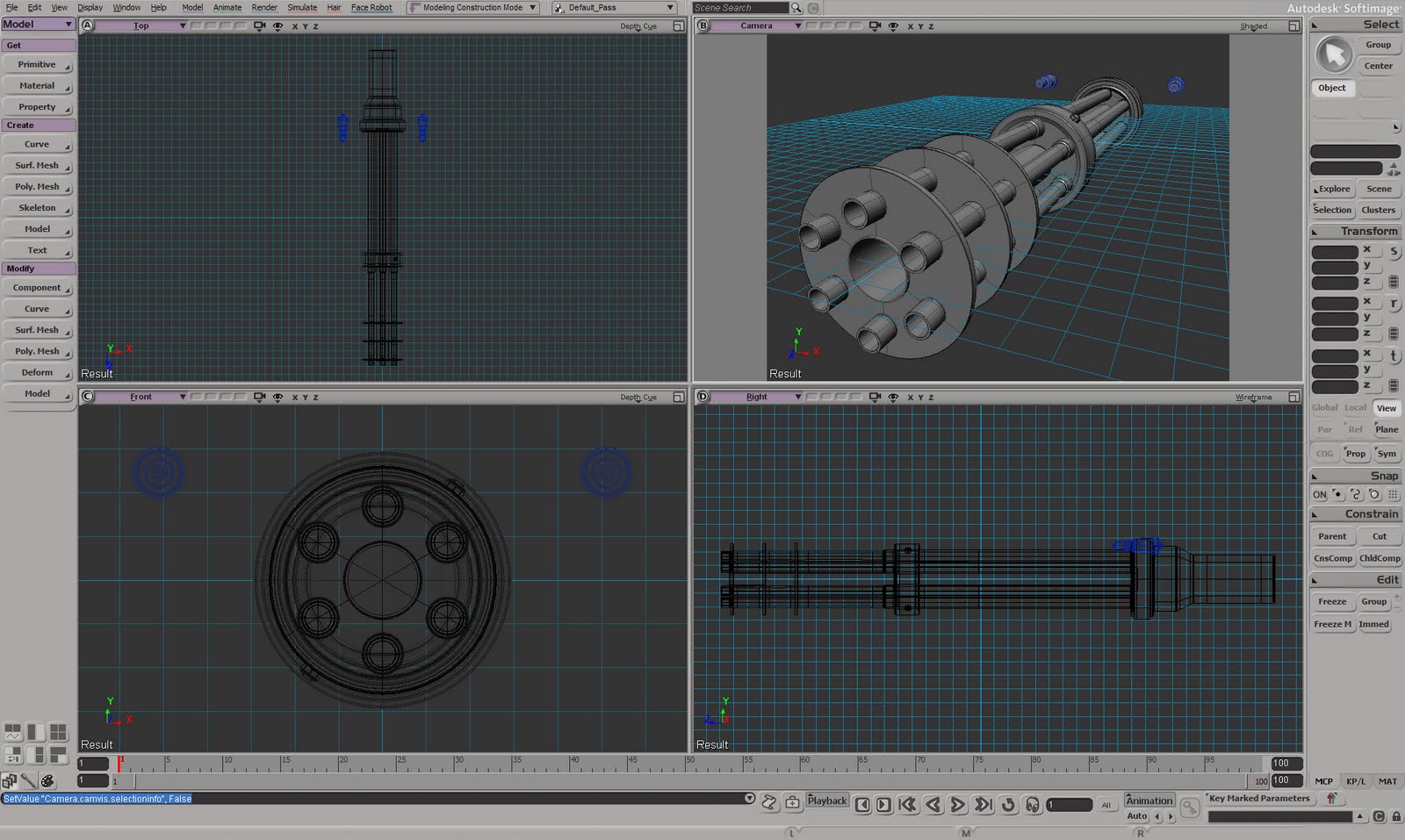Toggle the COG transform option

[x=1325, y=454]
